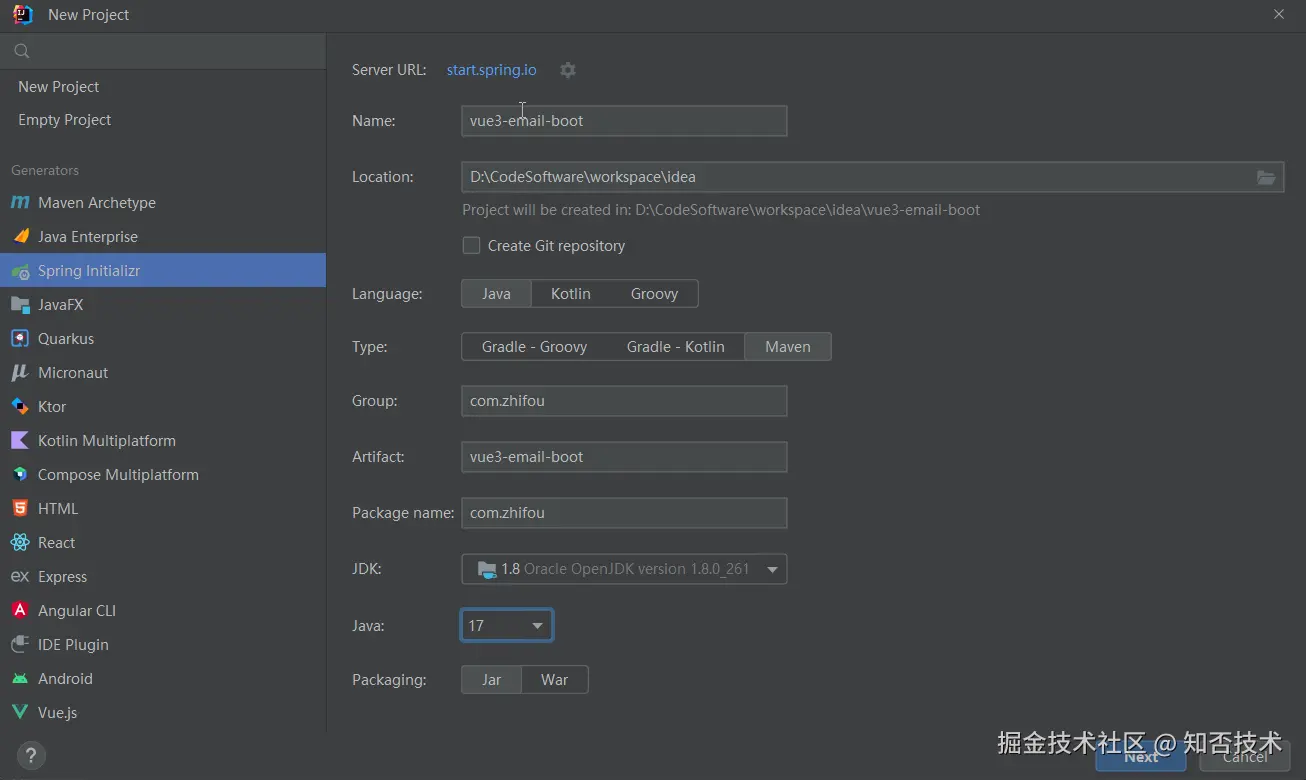1306x780 pixels.
Task: Click into the Name field
Action: pyautogui.click(x=624, y=121)
